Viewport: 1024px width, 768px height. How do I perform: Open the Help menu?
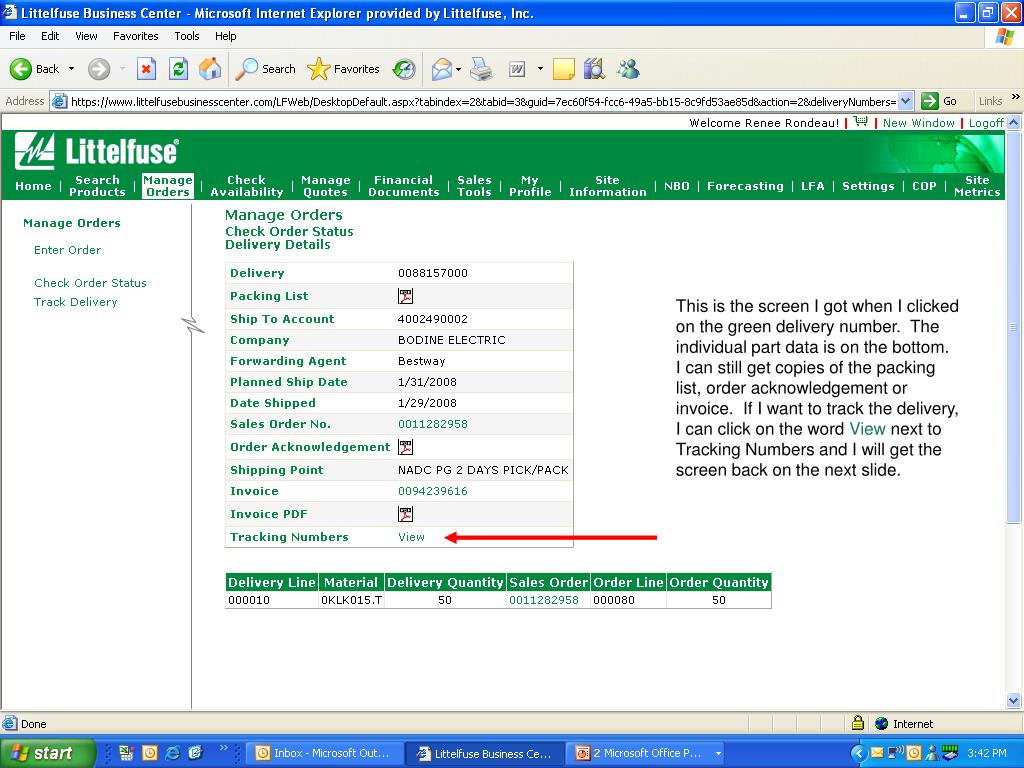point(225,36)
